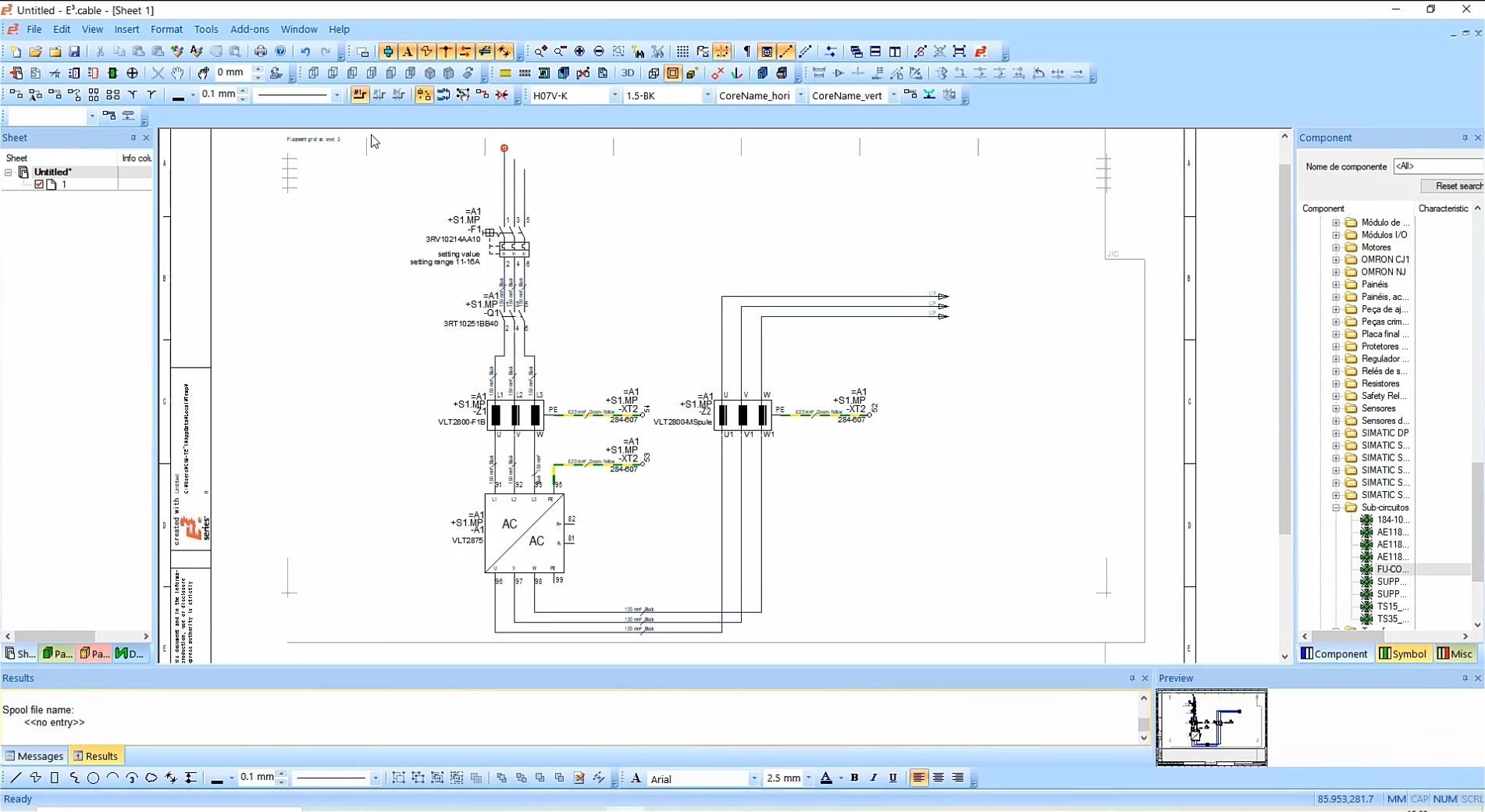Select the FU-CO... sub-circuit item
The width and height of the screenshot is (1485, 812).
point(1393,569)
